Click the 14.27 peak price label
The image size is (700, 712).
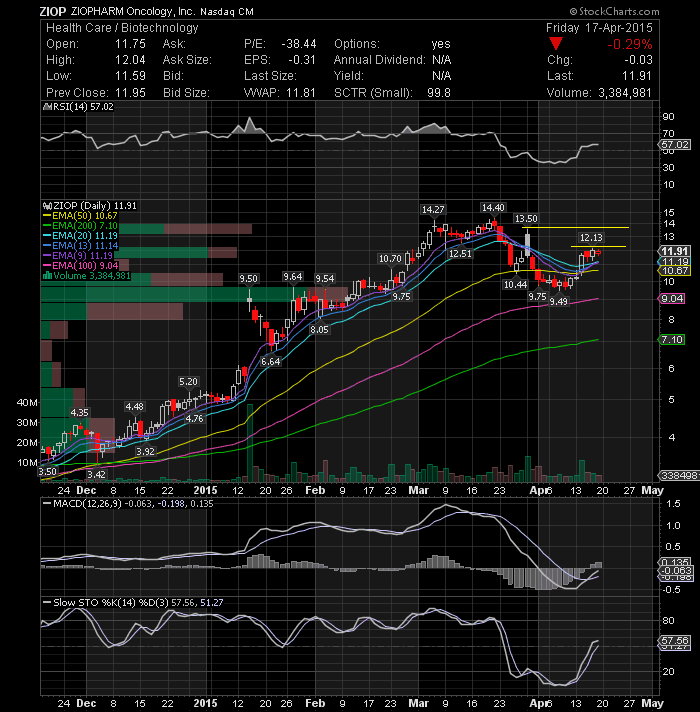433,209
